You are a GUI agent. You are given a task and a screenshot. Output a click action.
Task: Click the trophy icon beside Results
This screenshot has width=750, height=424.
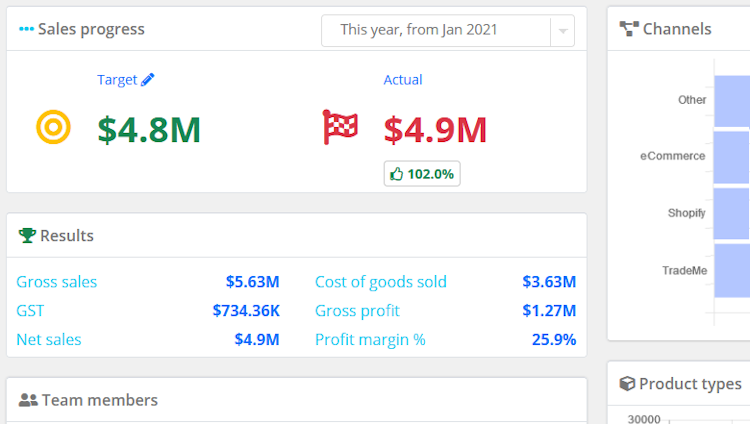(x=27, y=236)
